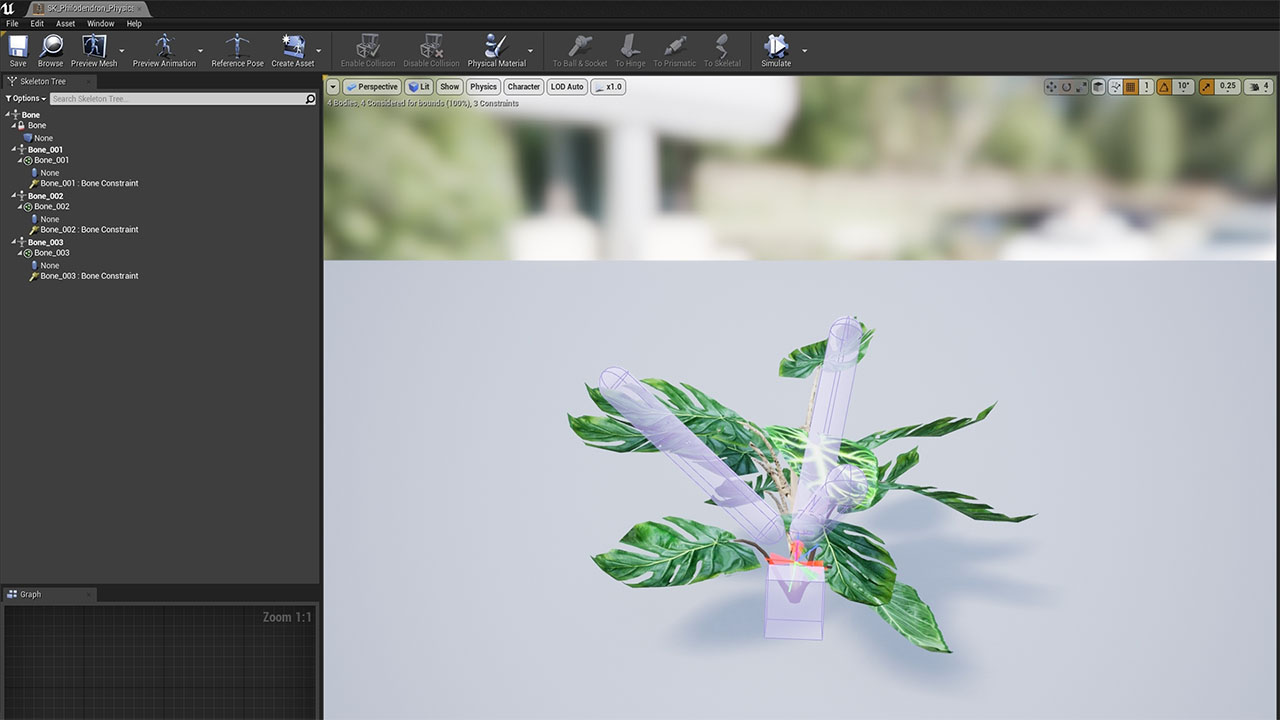1280x720 pixels.
Task: Convert constraint with To Prismatic icon
Action: pyautogui.click(x=674, y=50)
